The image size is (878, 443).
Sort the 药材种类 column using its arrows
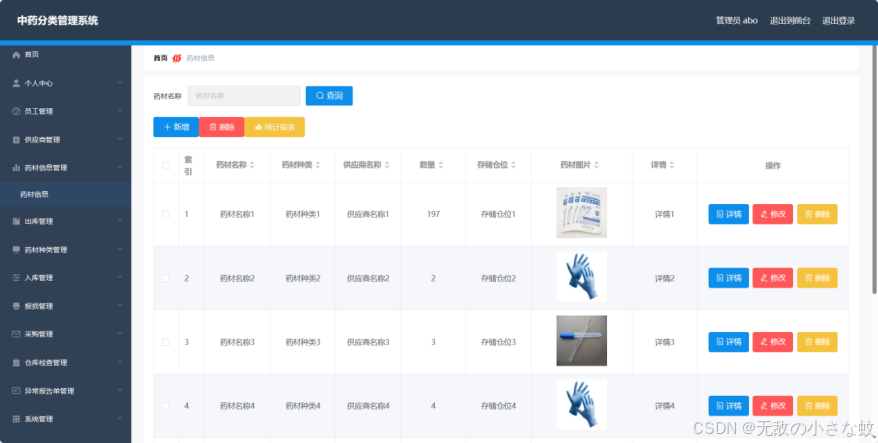pos(317,165)
